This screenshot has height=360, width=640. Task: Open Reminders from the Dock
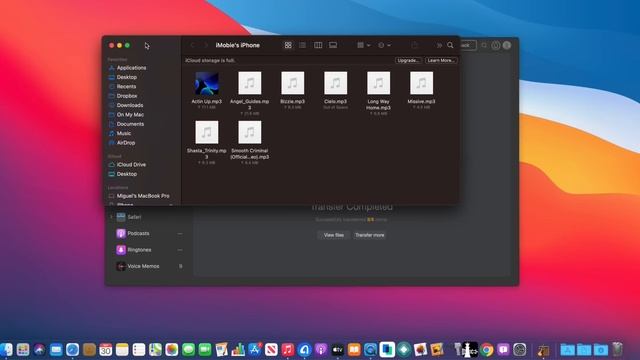coord(139,349)
